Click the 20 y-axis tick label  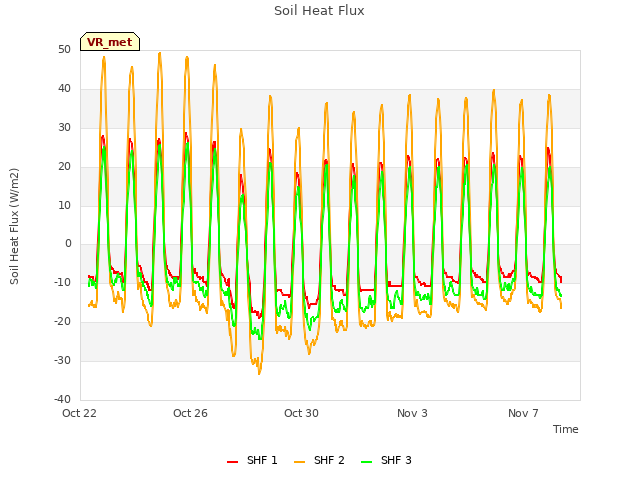[64, 167]
